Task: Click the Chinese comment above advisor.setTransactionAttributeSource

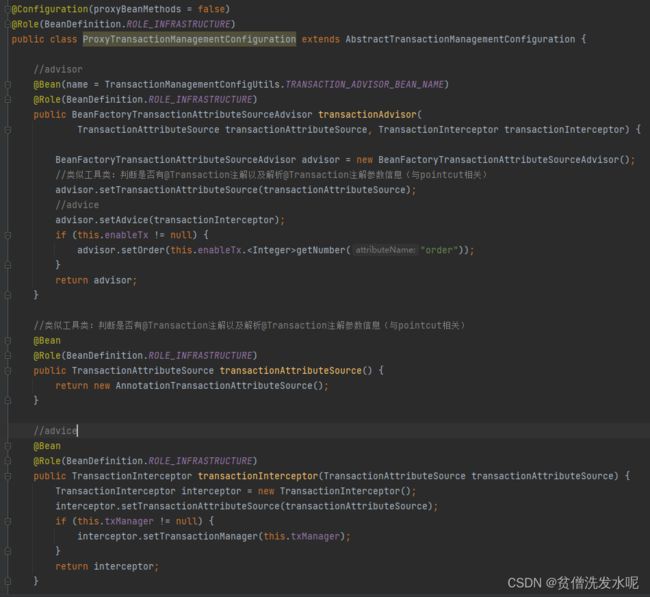Action: [271, 175]
